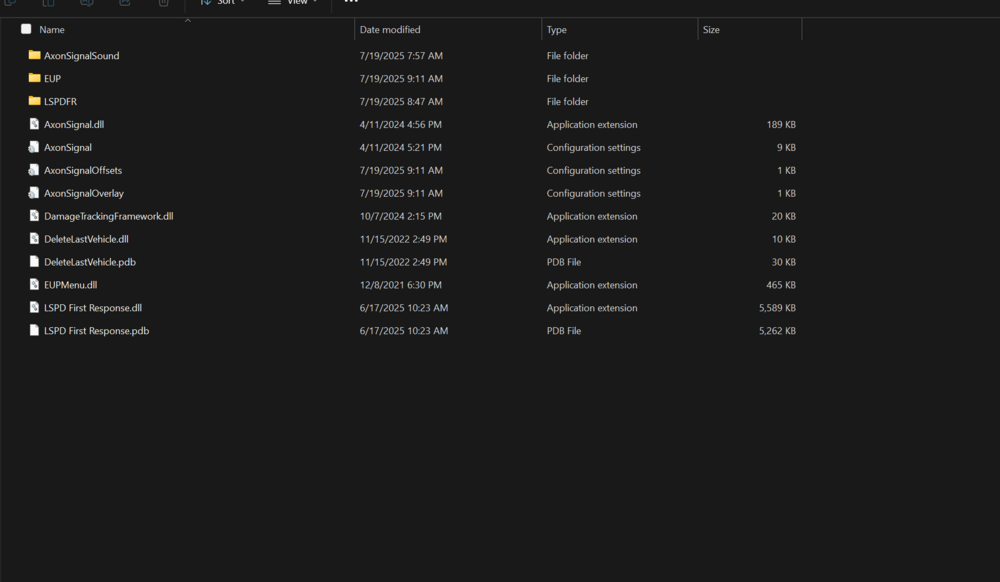Image resolution: width=1000 pixels, height=582 pixels.
Task: Open the See more ellipsis menu
Action: pos(351,2)
